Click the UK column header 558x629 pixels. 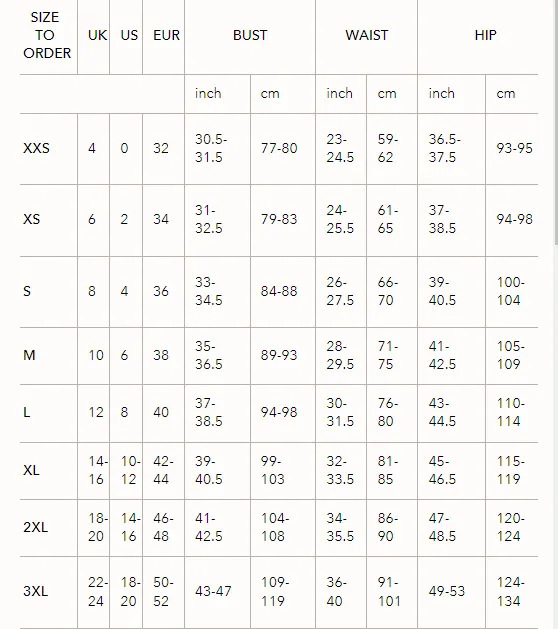tap(97, 35)
